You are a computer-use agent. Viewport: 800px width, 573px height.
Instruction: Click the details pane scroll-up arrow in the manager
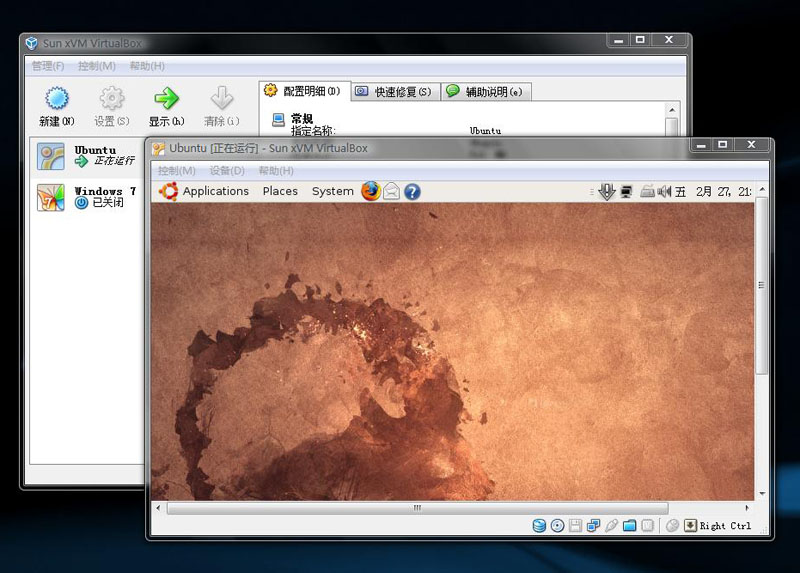pos(672,110)
